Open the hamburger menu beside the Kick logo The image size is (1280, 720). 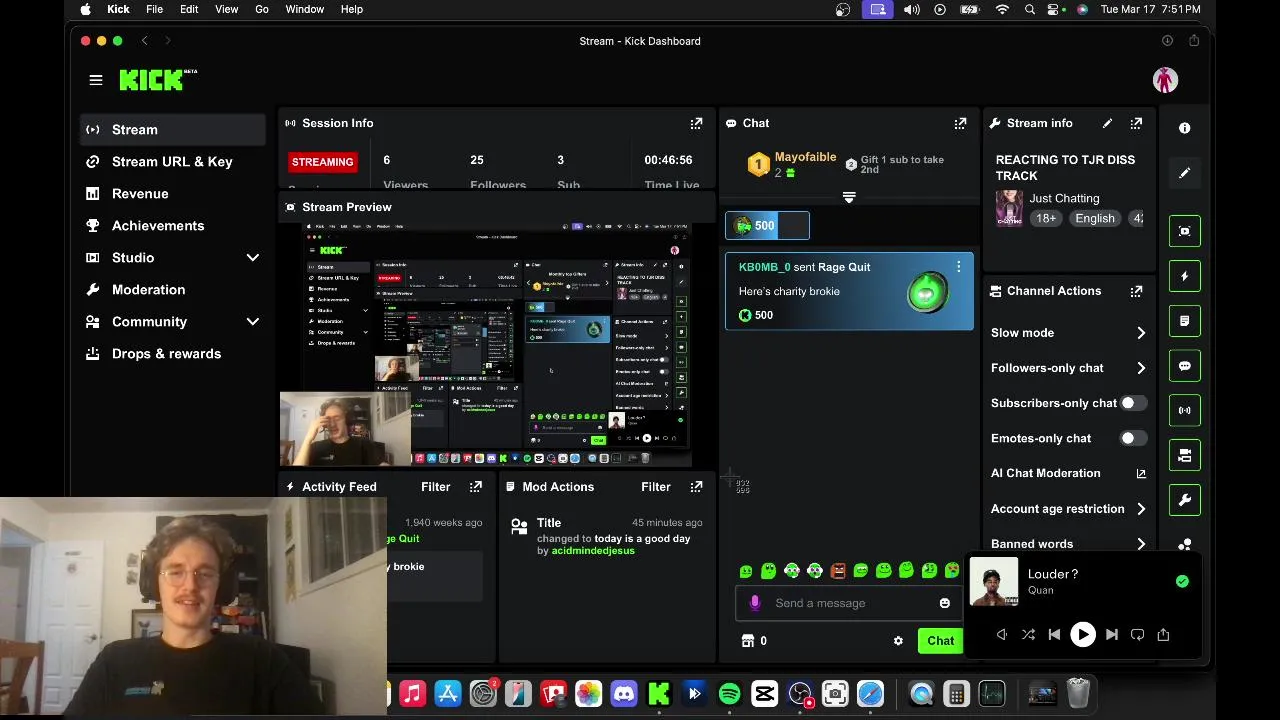[96, 80]
